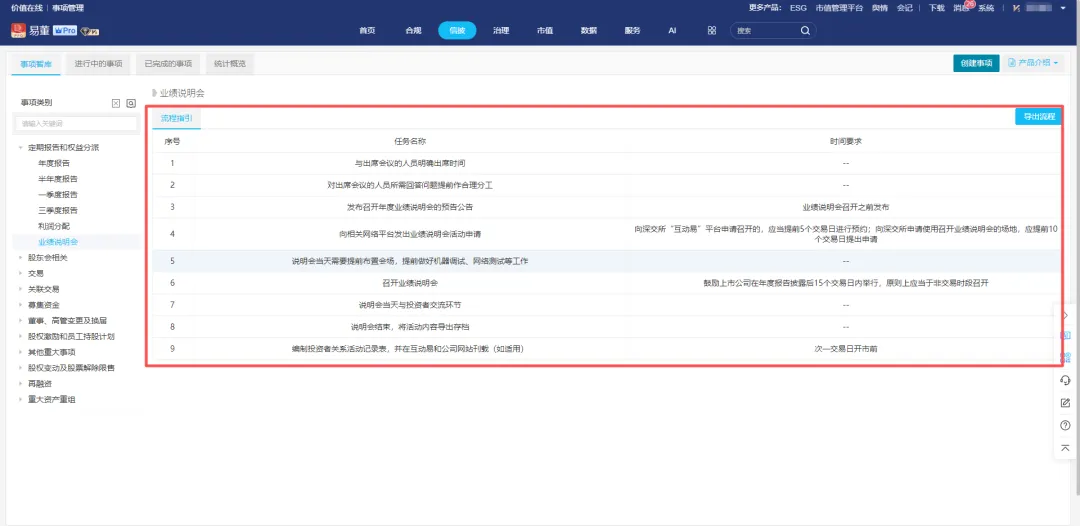
Task: Expand the 关联交易 tree node
Action: (21, 290)
